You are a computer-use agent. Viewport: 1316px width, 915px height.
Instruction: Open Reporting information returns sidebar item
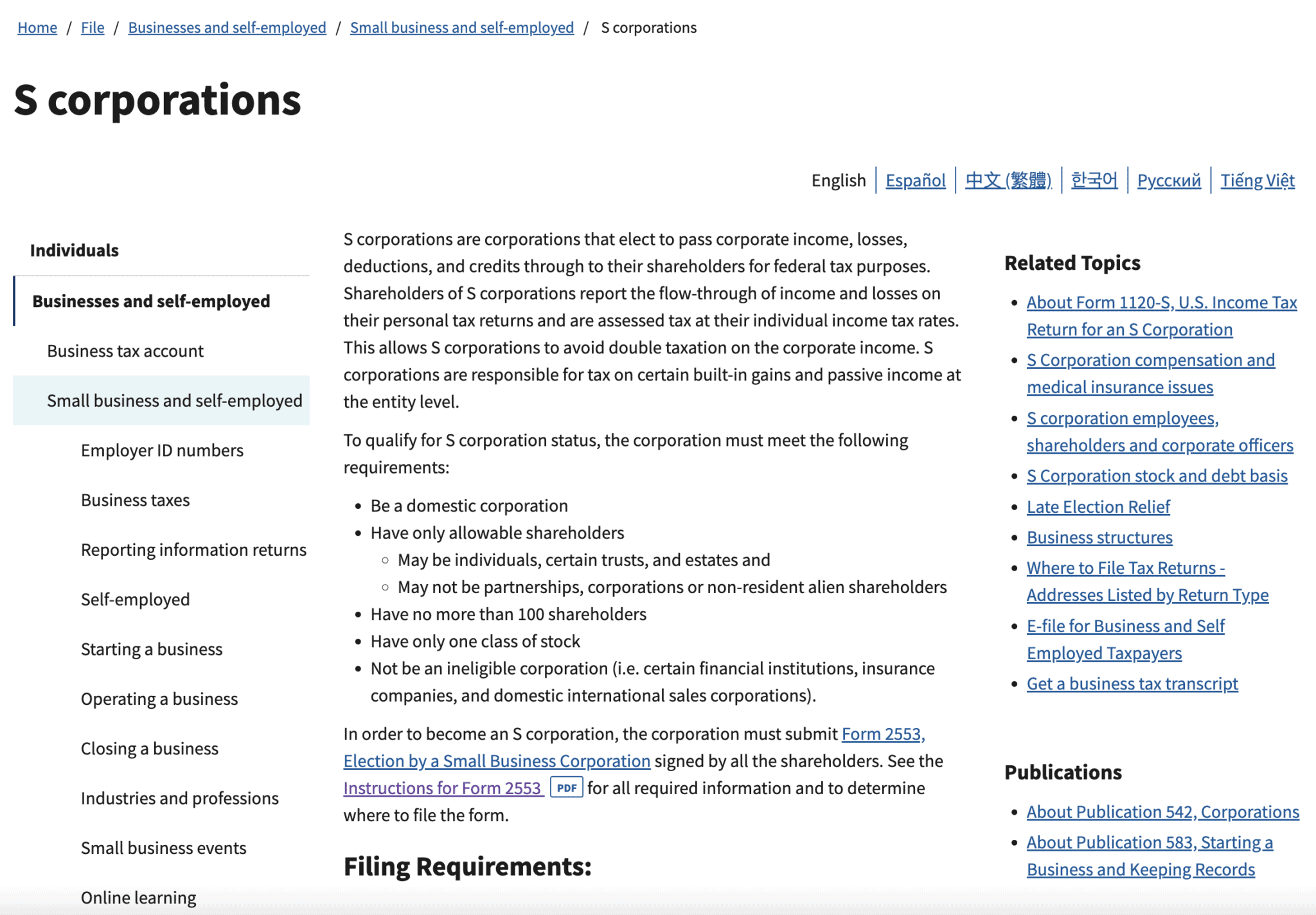click(x=194, y=550)
